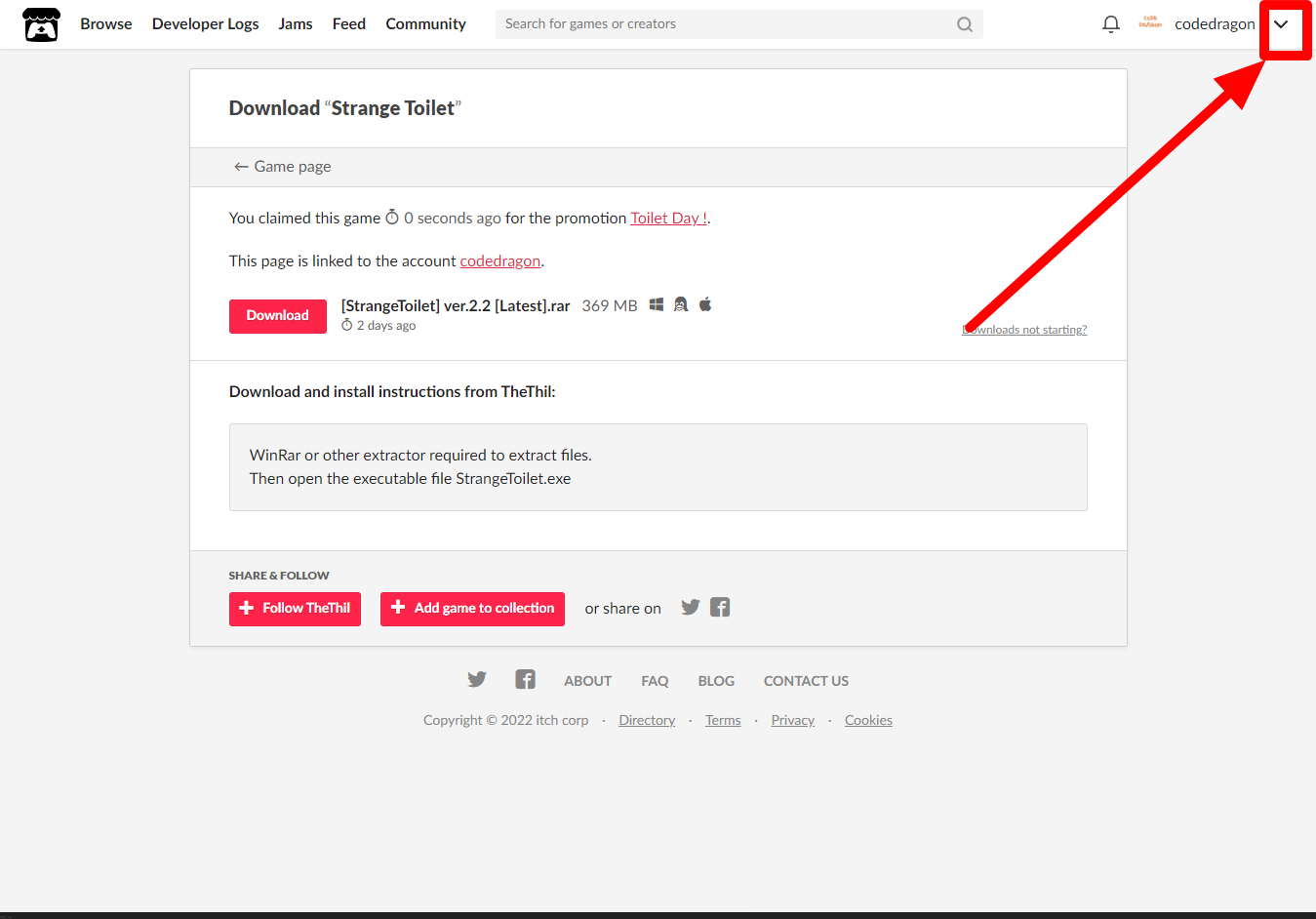Select the file name [StrangeToilet] ver.2.2 [Latest].rar
The height and width of the screenshot is (919, 1316).
[x=456, y=306]
